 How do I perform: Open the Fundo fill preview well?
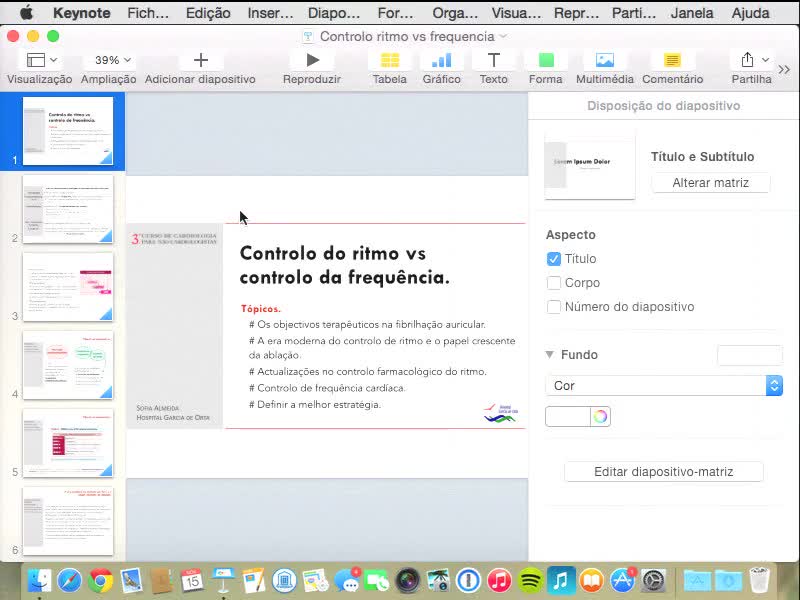[x=749, y=355]
